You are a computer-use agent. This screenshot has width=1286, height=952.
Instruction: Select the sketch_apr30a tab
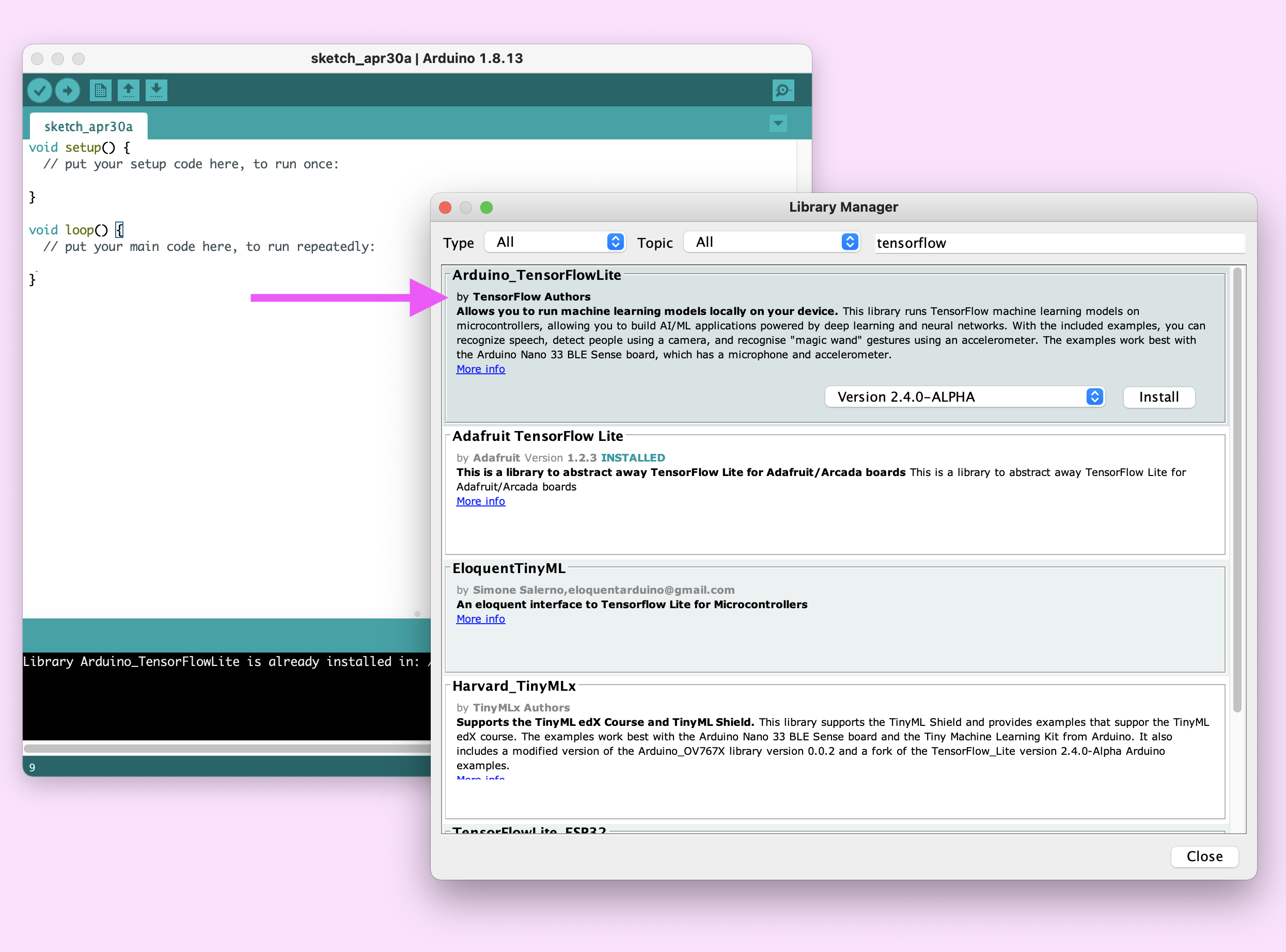click(88, 126)
